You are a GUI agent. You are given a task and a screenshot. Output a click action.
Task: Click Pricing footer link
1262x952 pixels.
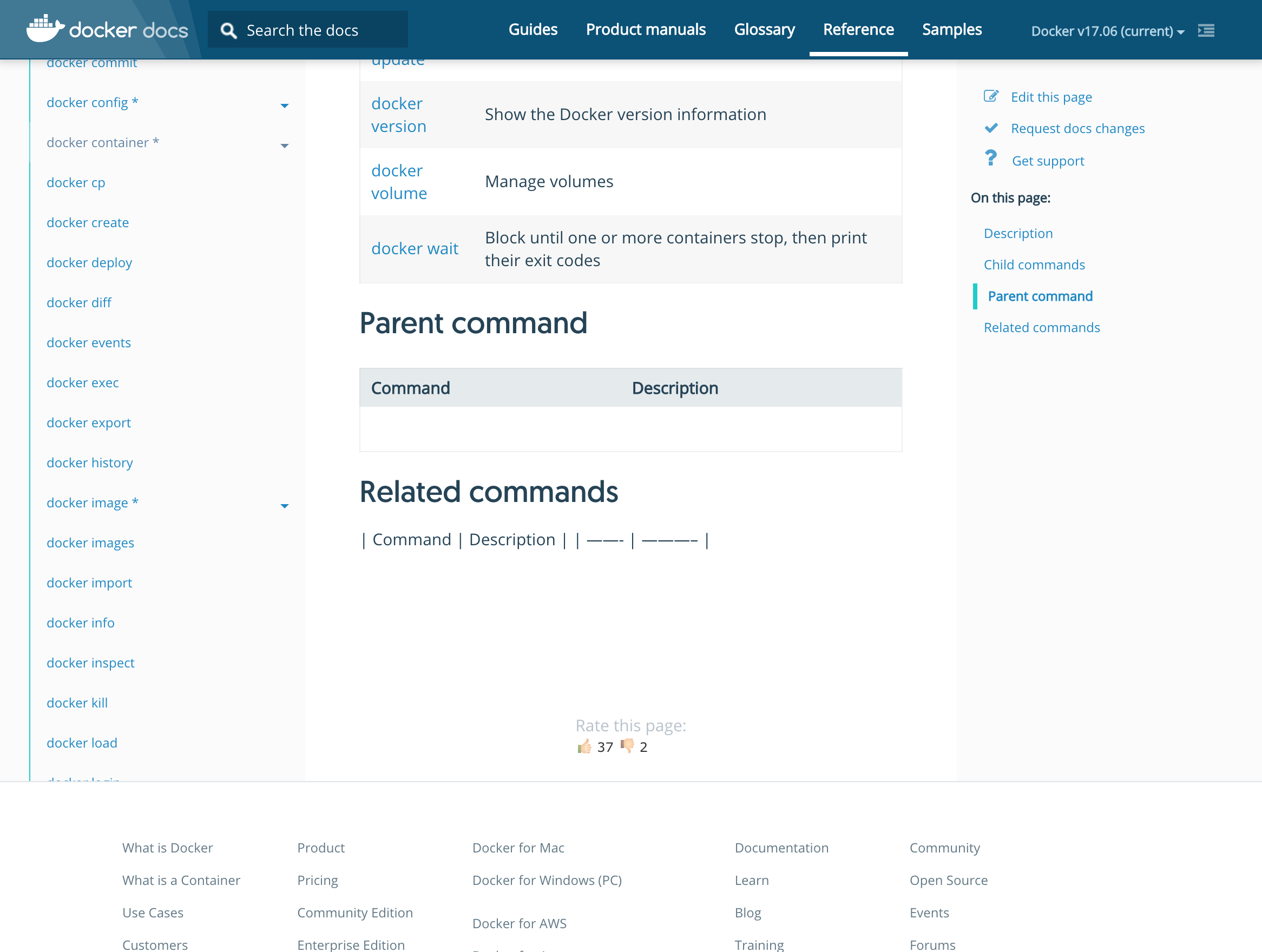[318, 880]
